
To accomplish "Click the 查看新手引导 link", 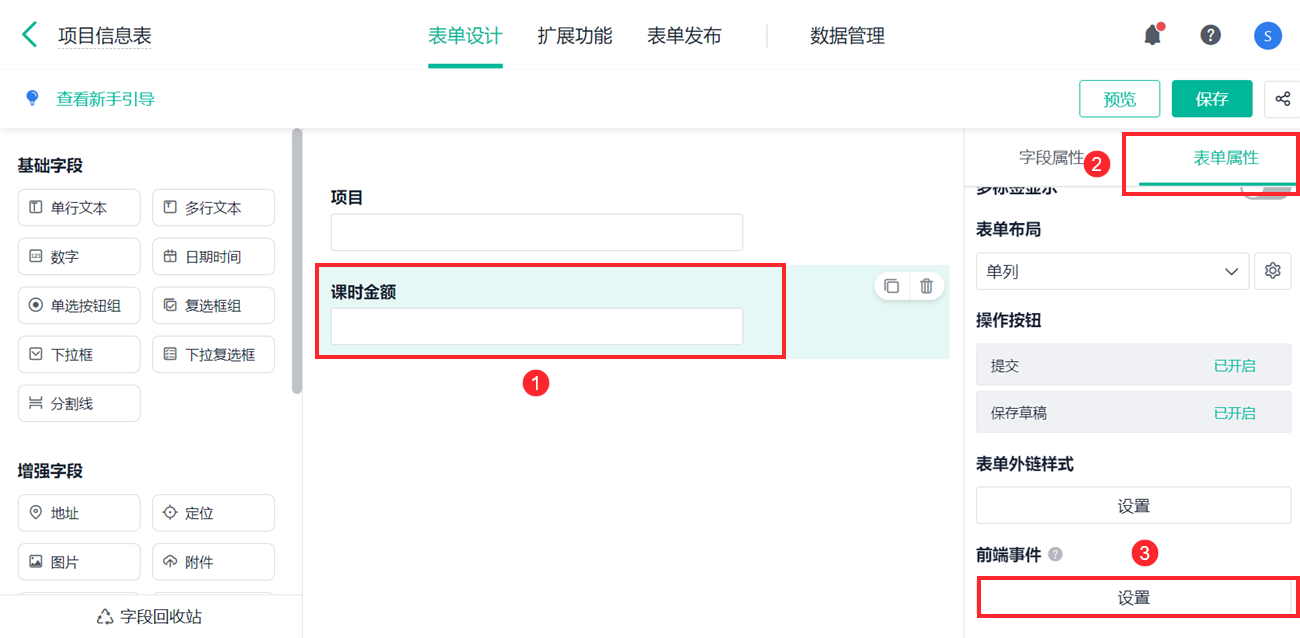I will [x=105, y=99].
